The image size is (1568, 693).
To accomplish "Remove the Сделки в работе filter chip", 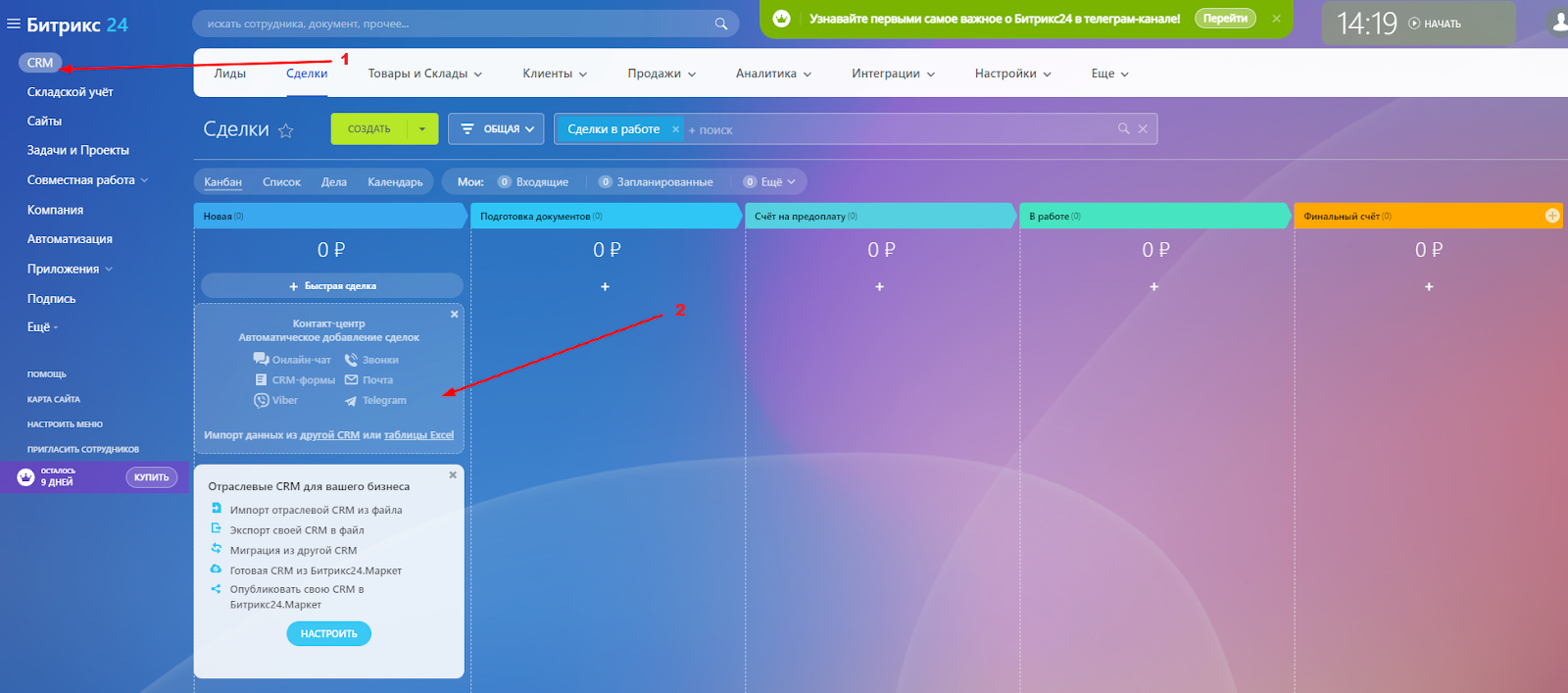I will coord(675,129).
